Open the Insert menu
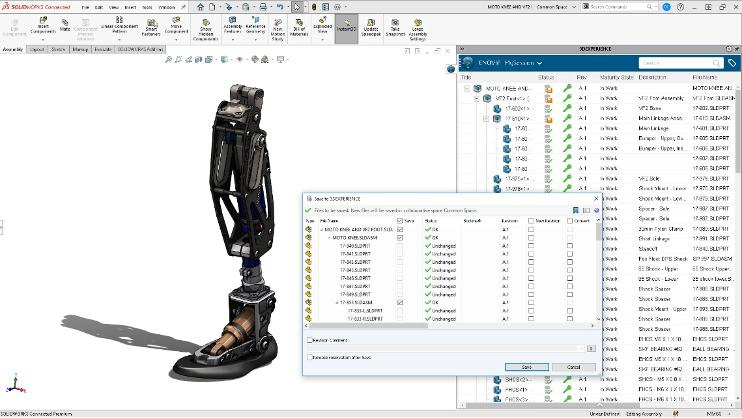The height and width of the screenshot is (418, 742). coord(130,7)
